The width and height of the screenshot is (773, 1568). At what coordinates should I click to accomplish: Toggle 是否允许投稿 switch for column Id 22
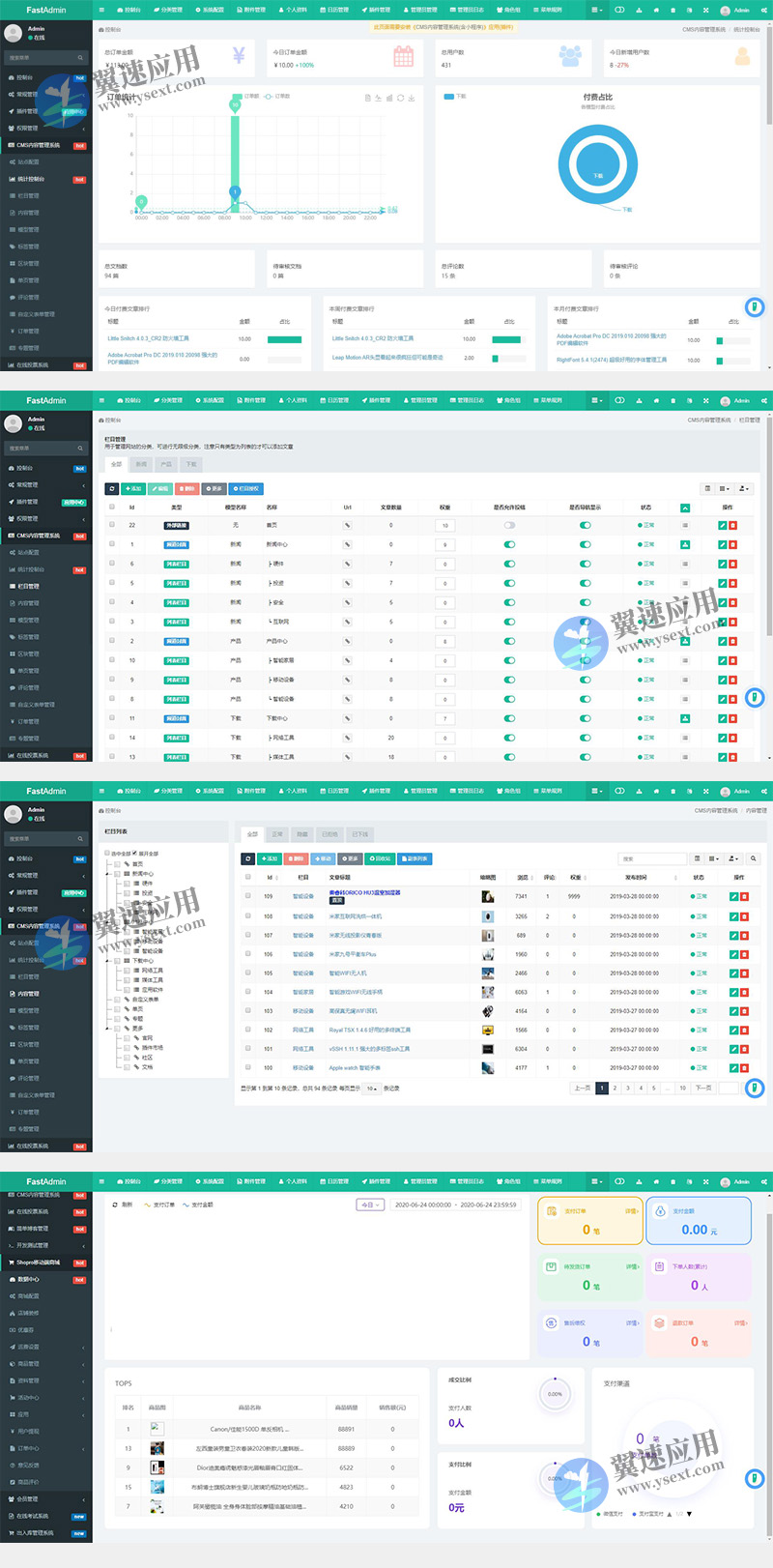point(509,525)
